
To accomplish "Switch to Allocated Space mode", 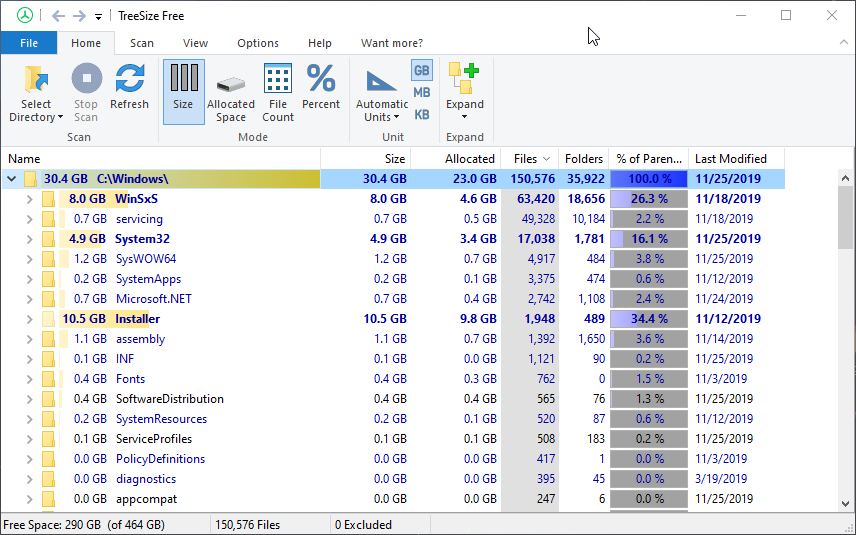I will 231,93.
